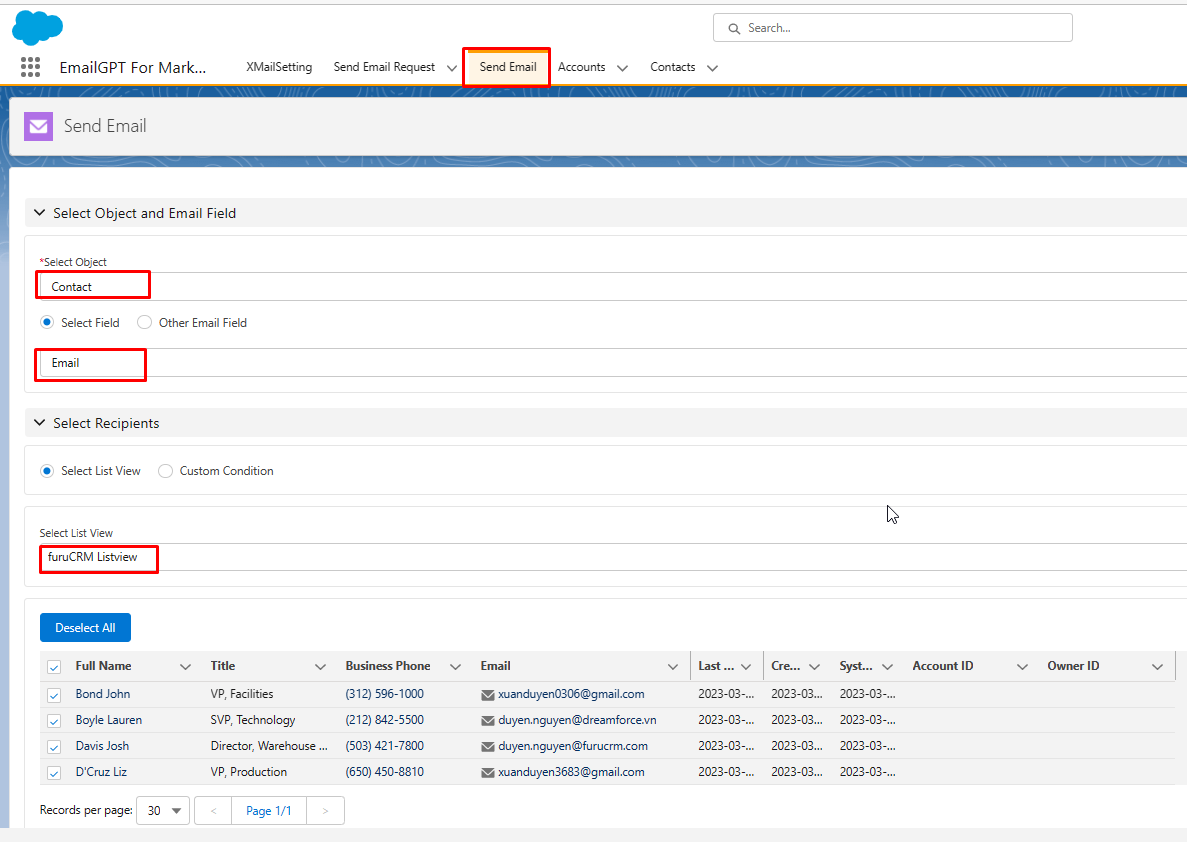
Task: Click email link duyen.nguyen@dreamforce.vn
Action: click(x=578, y=720)
